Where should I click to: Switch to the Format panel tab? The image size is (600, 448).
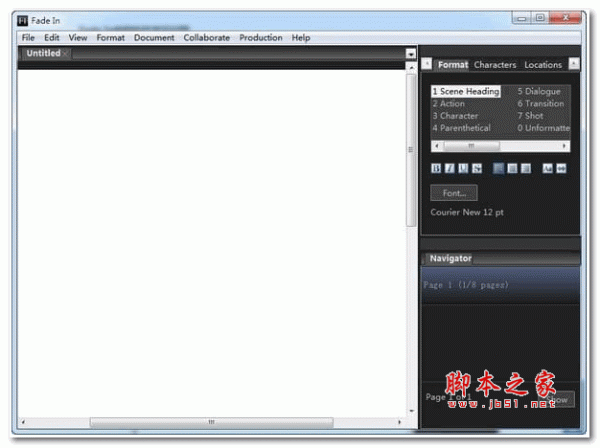click(x=453, y=65)
